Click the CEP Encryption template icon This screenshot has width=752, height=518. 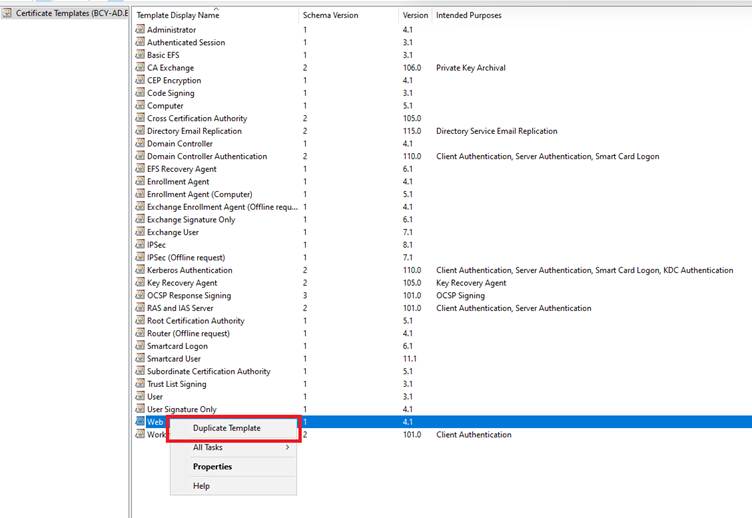(140, 80)
